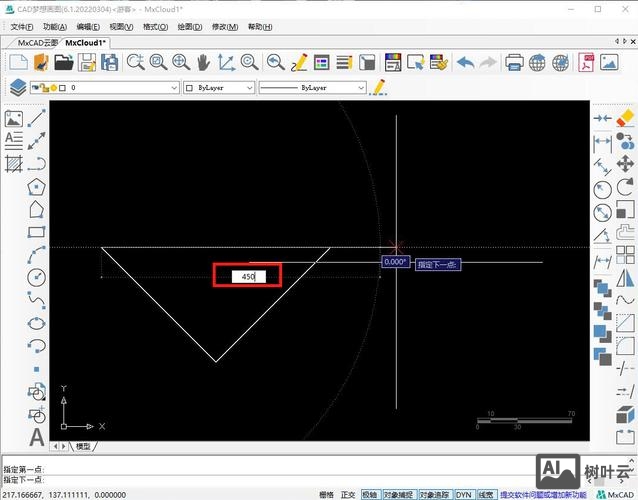
Task: Select the Eraser tool on right toolbar
Action: (x=626, y=118)
